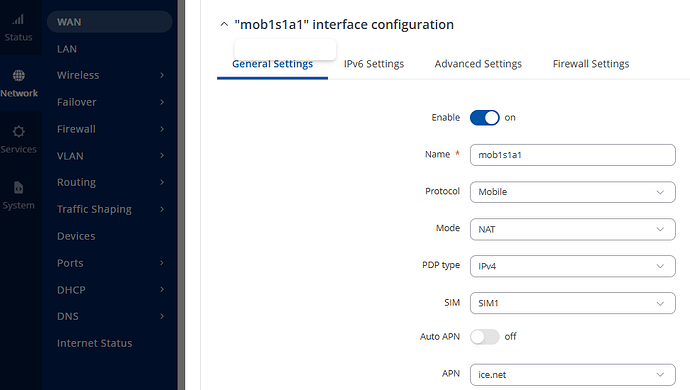690x390 pixels.
Task: Expand the Routing submenu chevron
Action: (162, 182)
